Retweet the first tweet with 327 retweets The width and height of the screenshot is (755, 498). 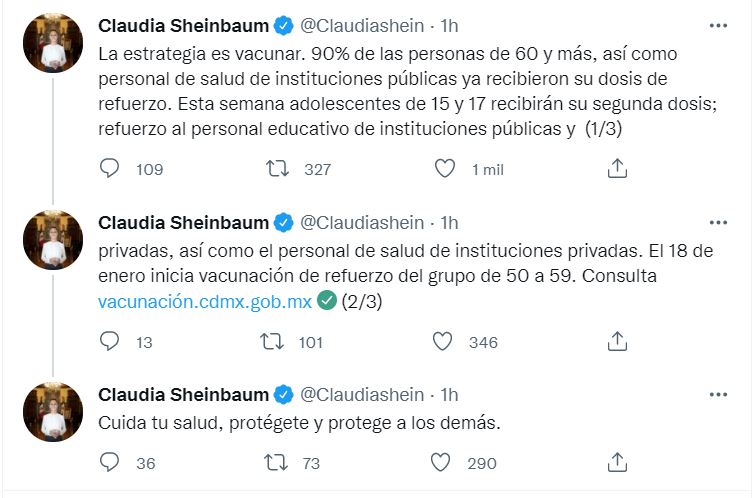click(277, 169)
